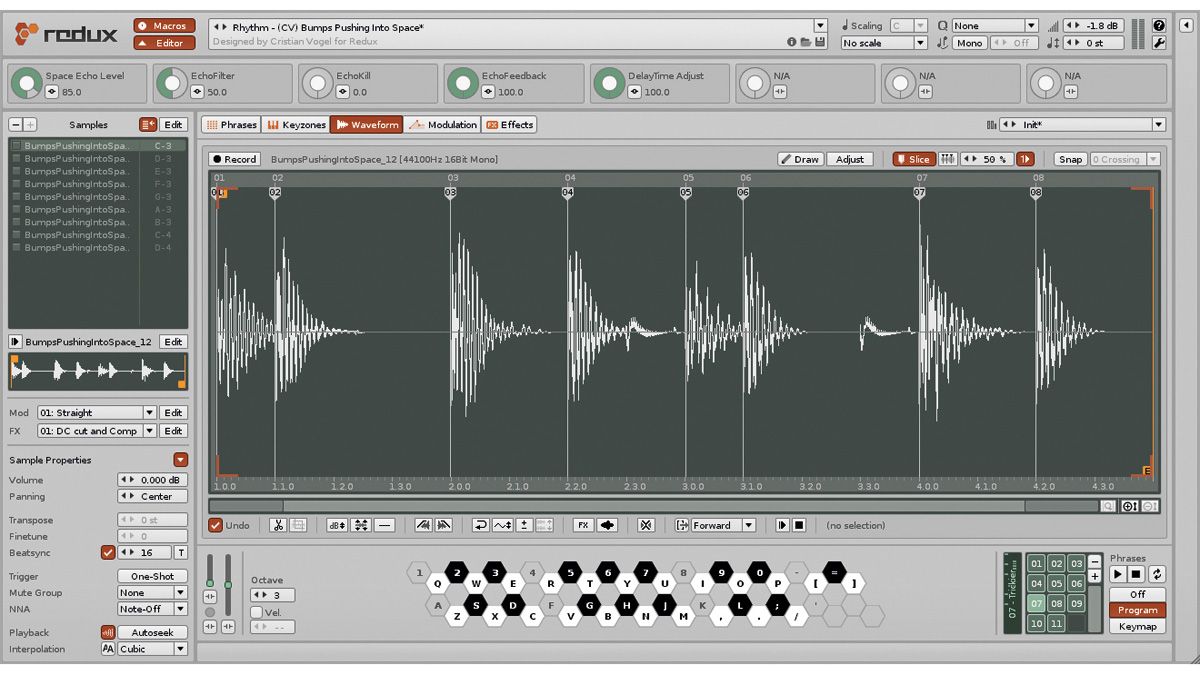Toggle the Undo checkbox
This screenshot has height=675, width=1200.
[215, 525]
